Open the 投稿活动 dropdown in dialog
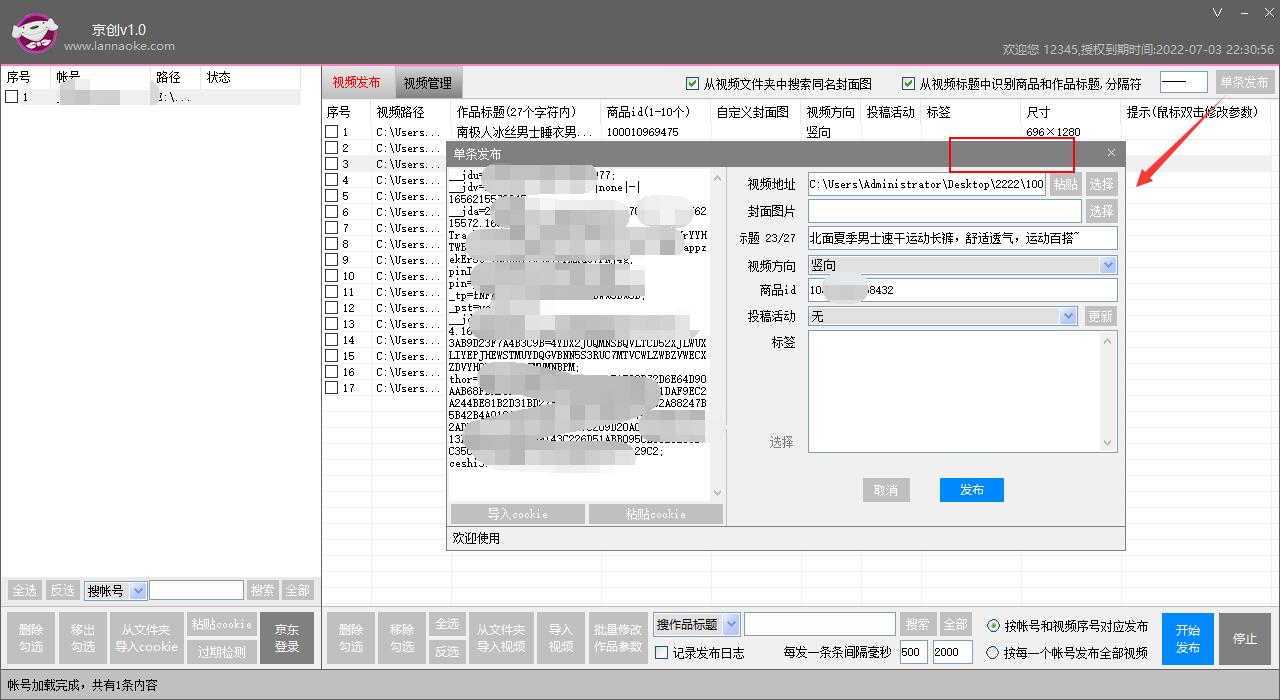Viewport: 1280px width, 700px height. 1068,316
